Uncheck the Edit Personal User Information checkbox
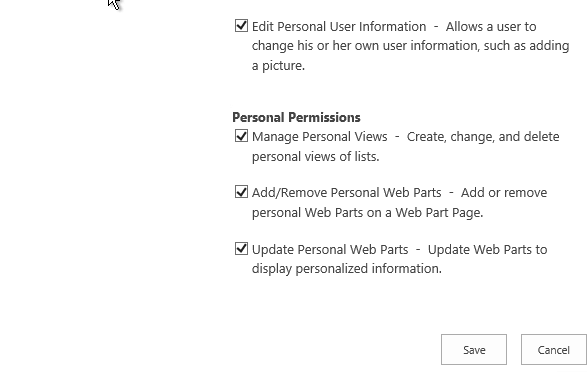Image resolution: width=587 pixels, height=374 pixels. (241, 25)
